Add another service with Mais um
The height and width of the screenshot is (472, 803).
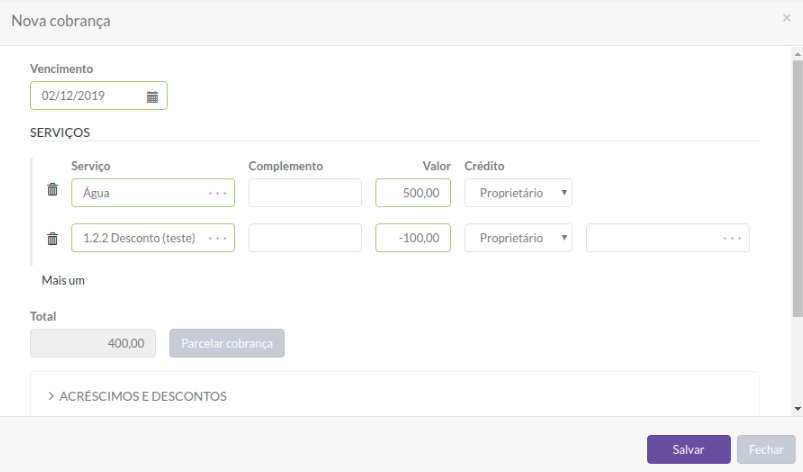coord(63,281)
